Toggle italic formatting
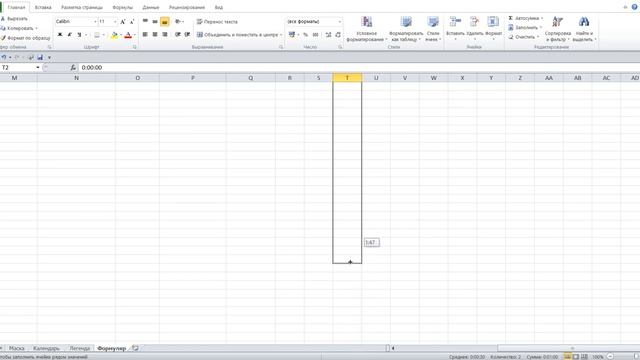 tap(69, 35)
